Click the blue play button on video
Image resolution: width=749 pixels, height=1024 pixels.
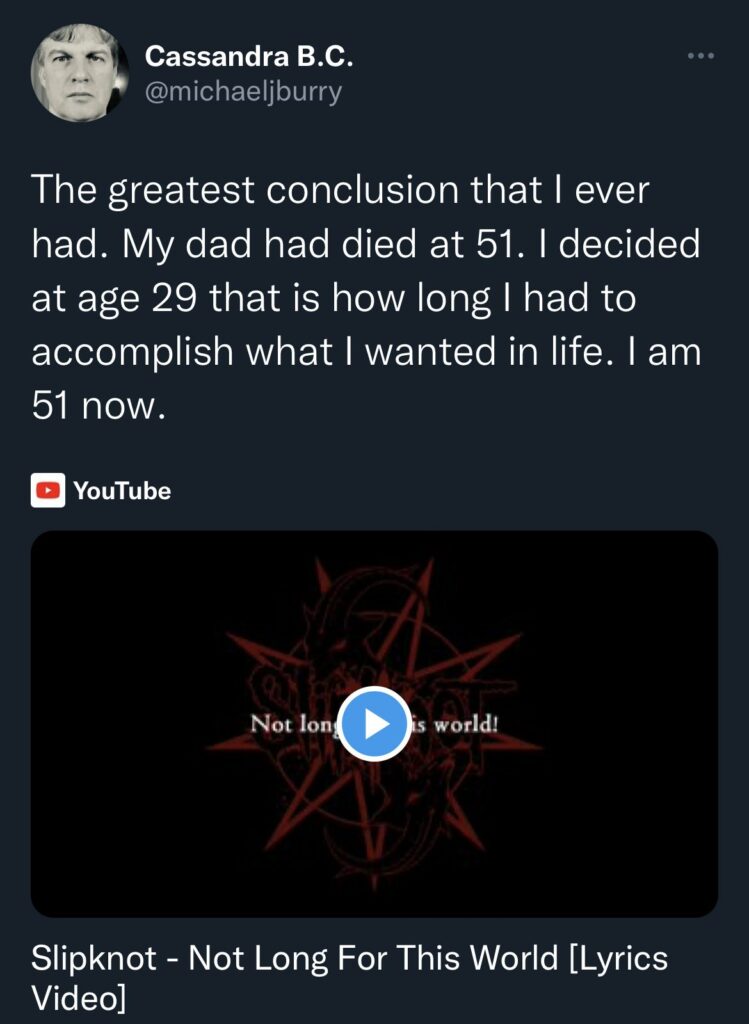pyautogui.click(x=374, y=724)
